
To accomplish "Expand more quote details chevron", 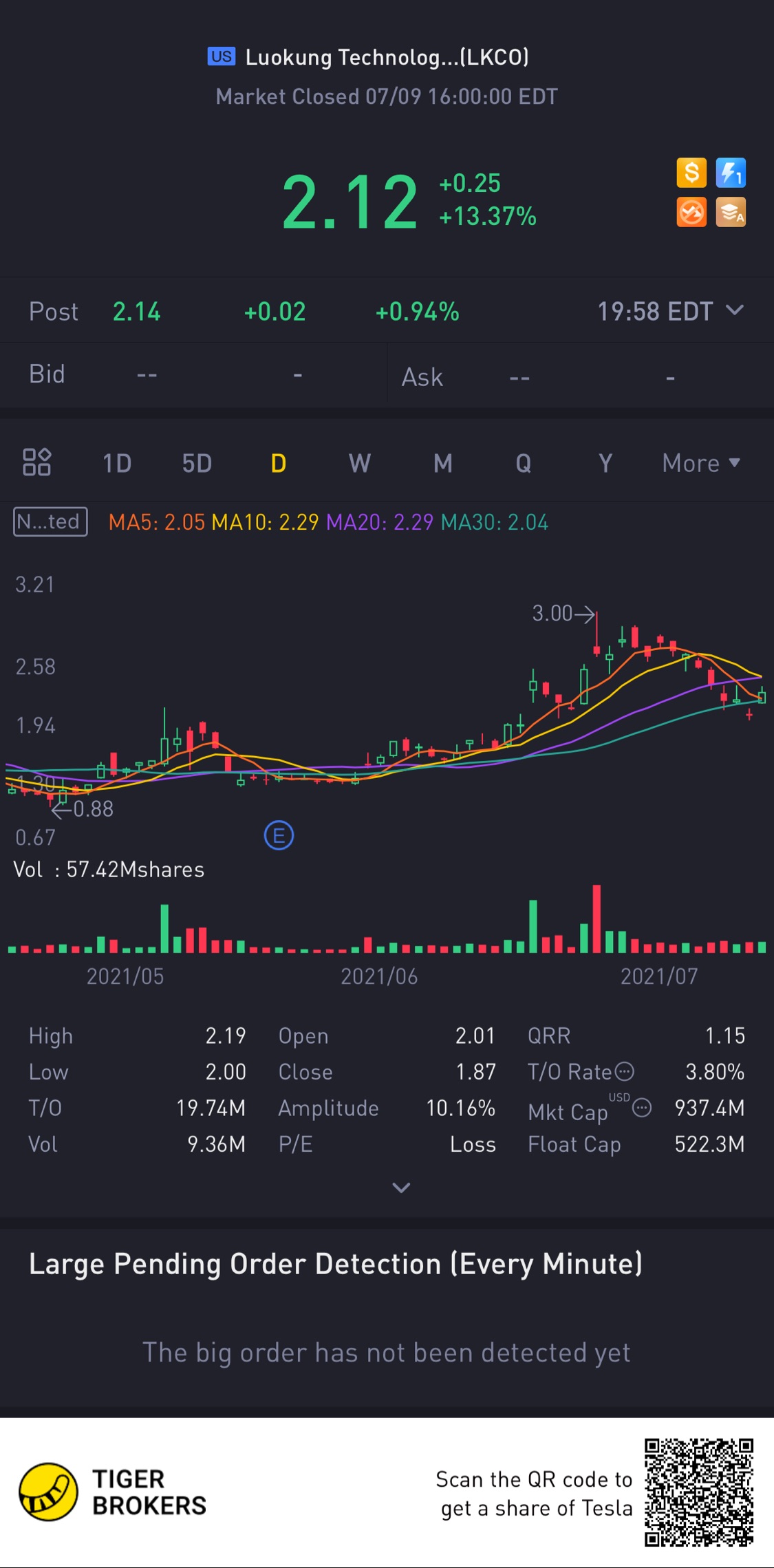I will pyautogui.click(x=401, y=1188).
